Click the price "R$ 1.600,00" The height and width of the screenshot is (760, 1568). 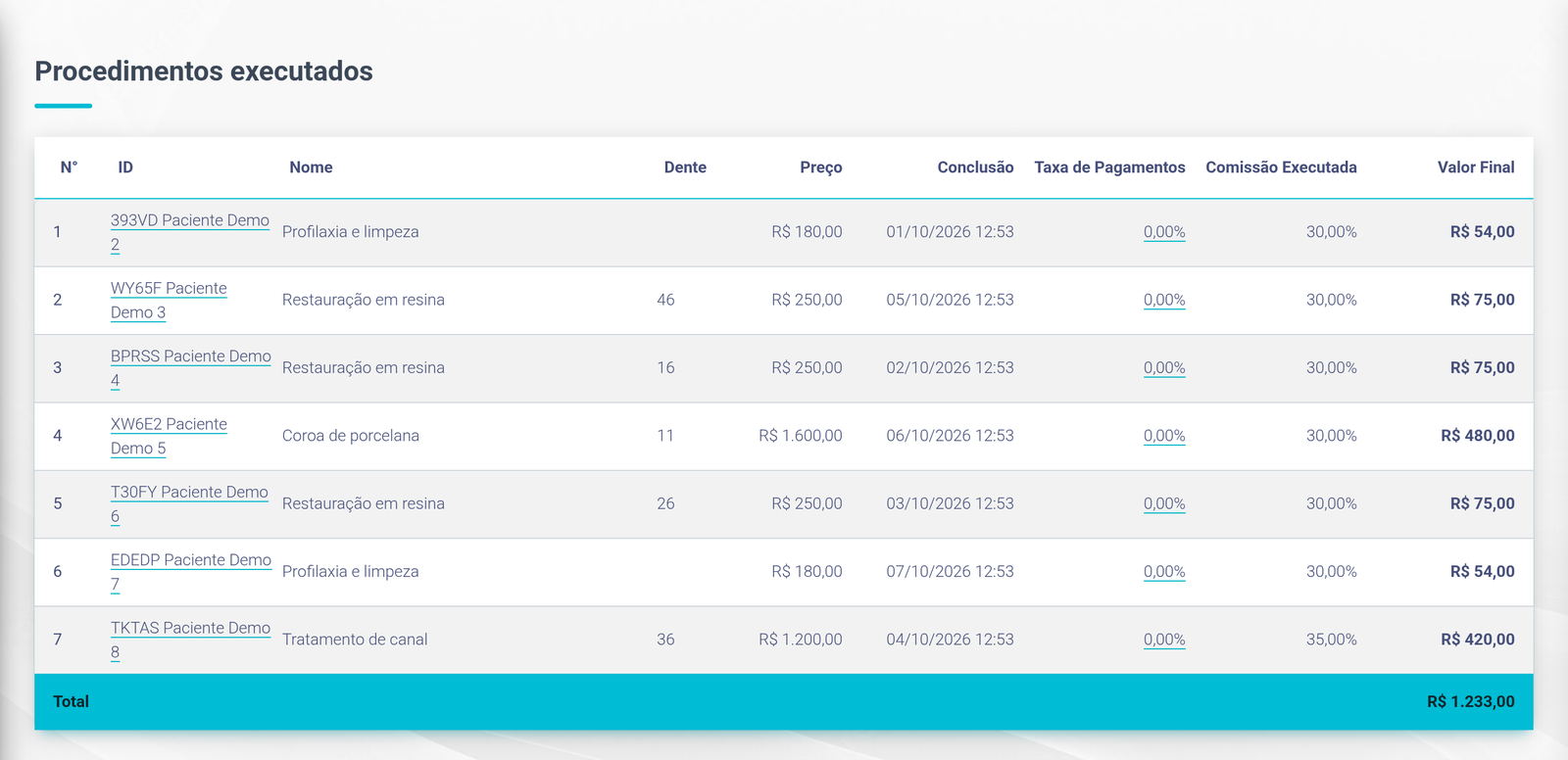tap(801, 436)
